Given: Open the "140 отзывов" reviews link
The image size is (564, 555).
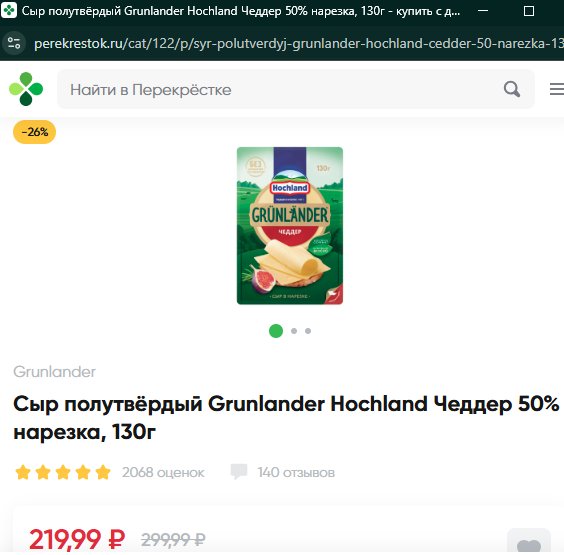Looking at the screenshot, I should click(x=296, y=472).
